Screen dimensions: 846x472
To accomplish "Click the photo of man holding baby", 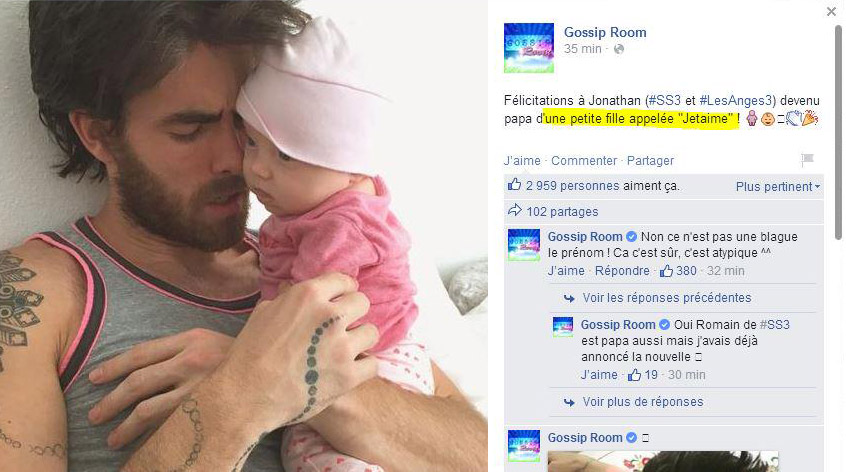I will [244, 236].
